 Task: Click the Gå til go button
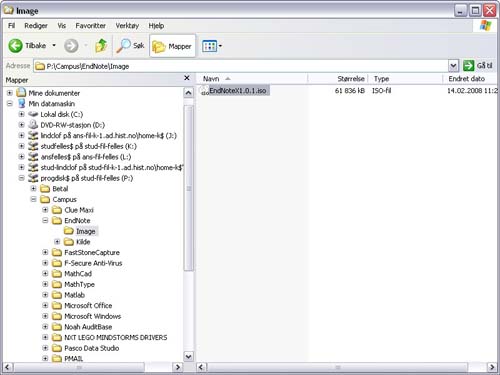(478, 66)
